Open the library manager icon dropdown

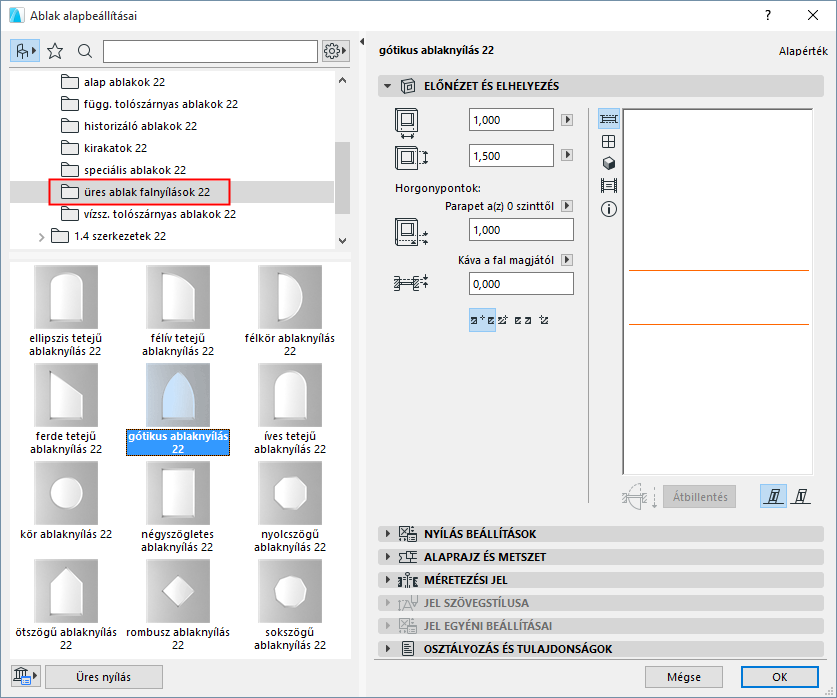point(25,676)
